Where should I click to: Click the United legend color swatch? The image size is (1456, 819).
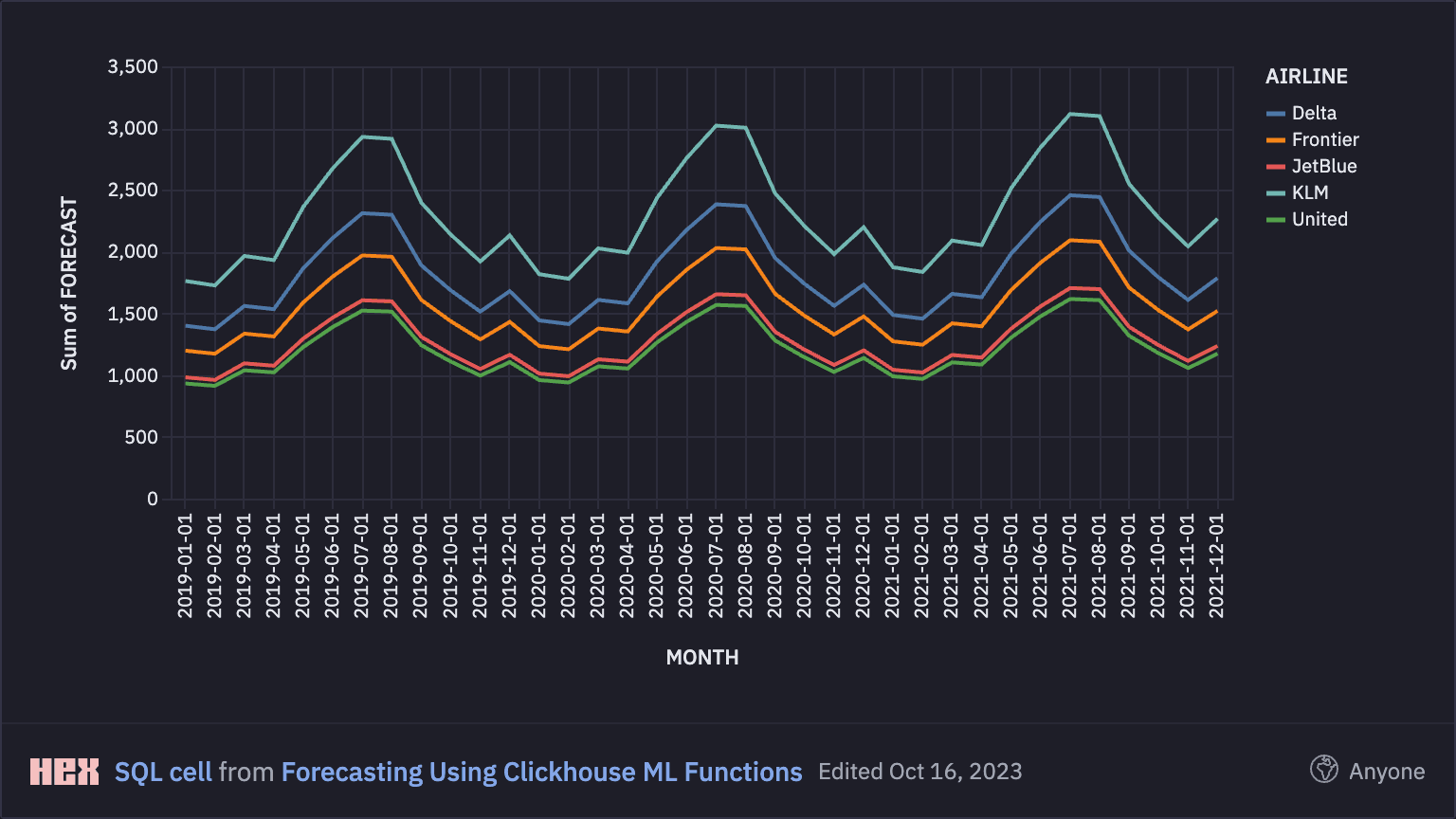(x=1276, y=220)
